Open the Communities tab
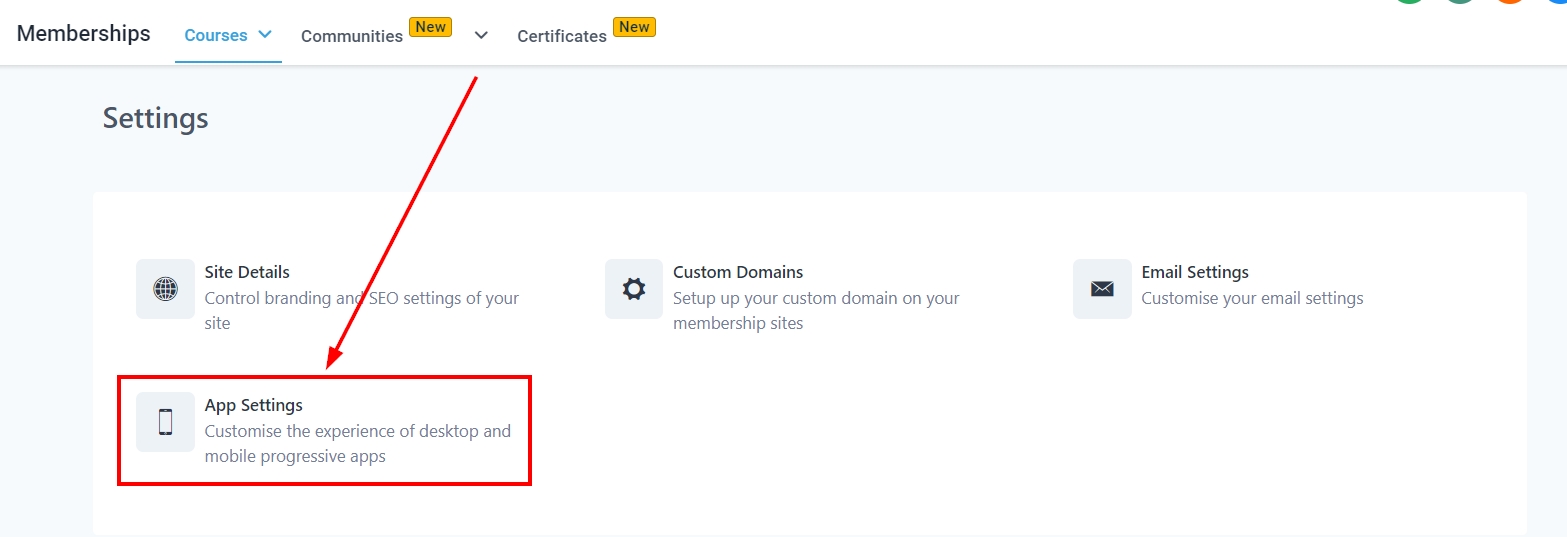1567x537 pixels. [351, 36]
